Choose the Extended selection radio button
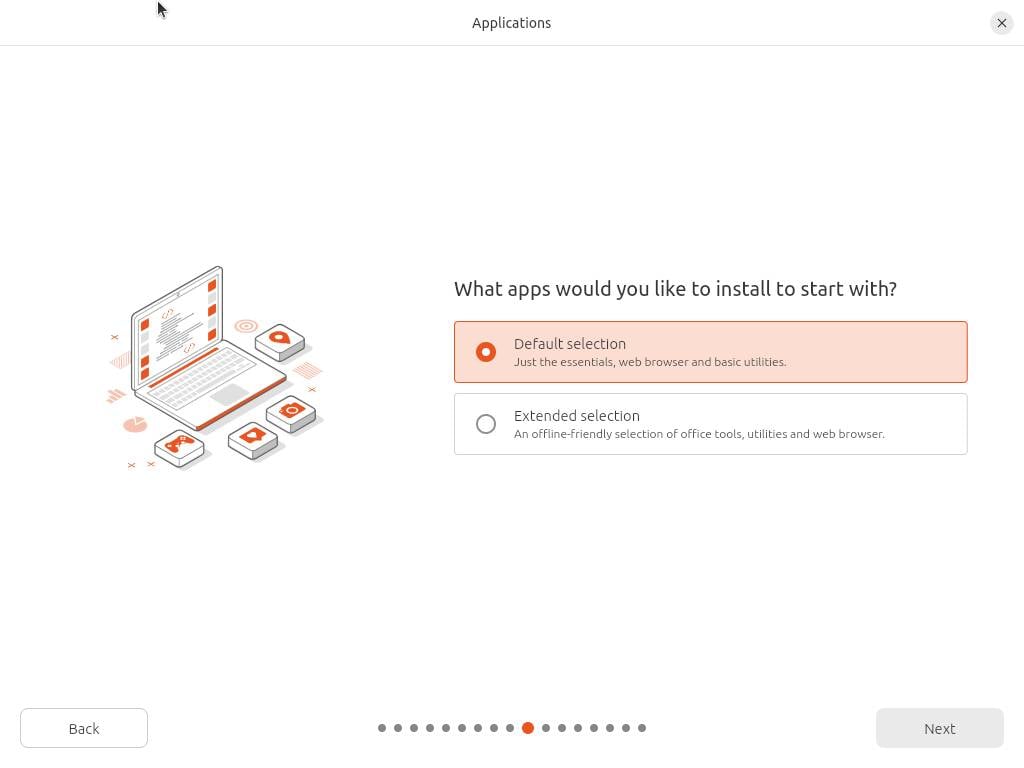1024x768 pixels. (x=486, y=424)
